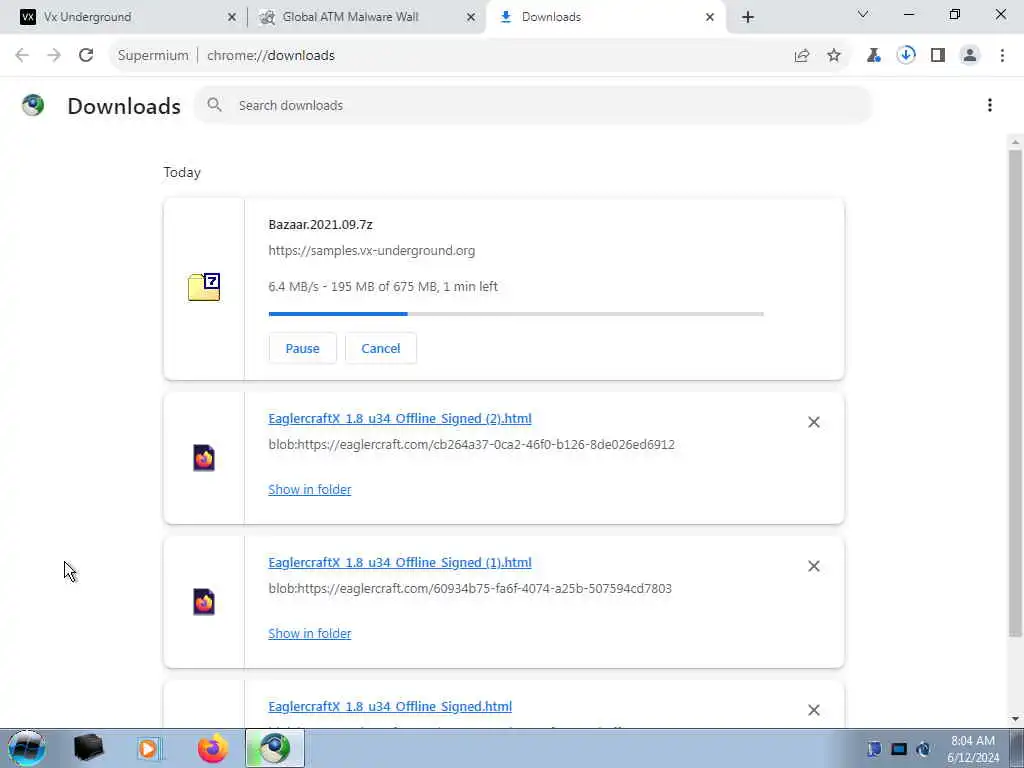Remove Offline_Signed (2).html from list
This screenshot has height=768, width=1024.
(x=814, y=423)
